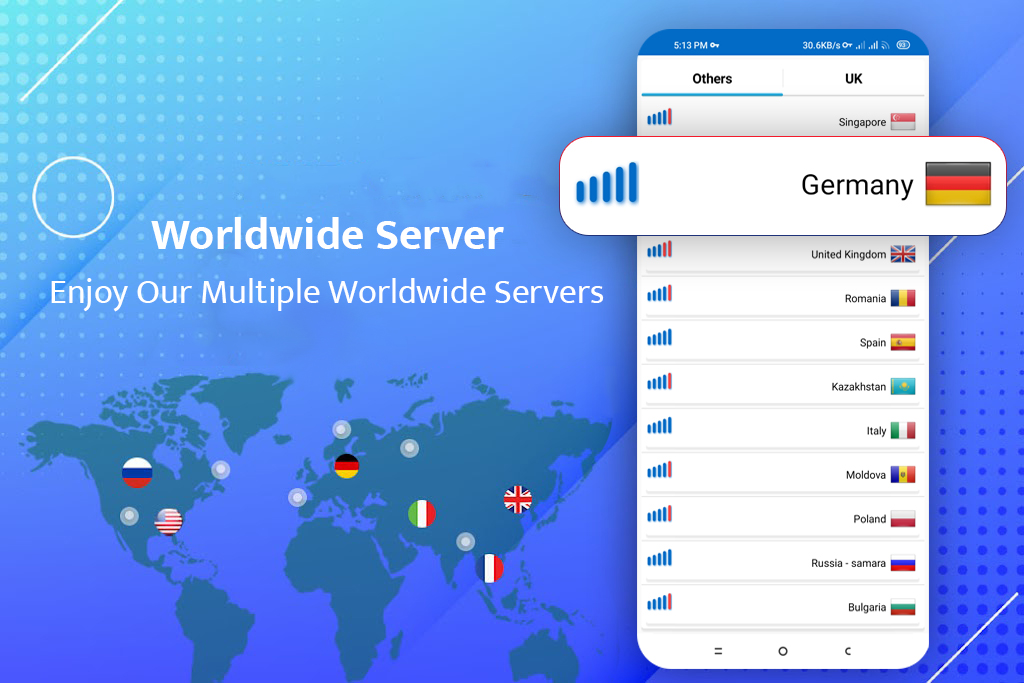1024x683 pixels.
Task: Click the round UK flag on the map
Action: [x=518, y=500]
